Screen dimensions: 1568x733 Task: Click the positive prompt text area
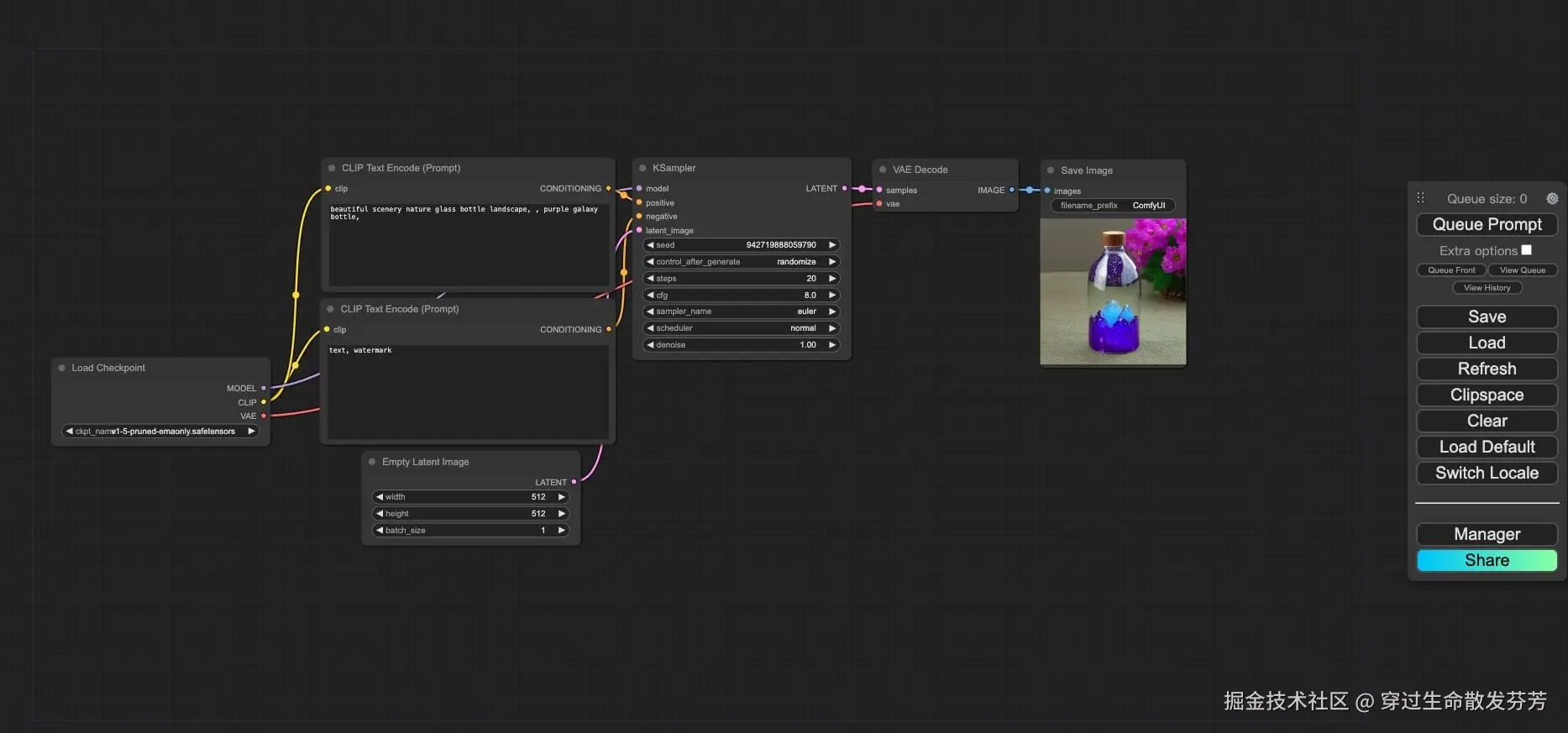[x=469, y=243]
